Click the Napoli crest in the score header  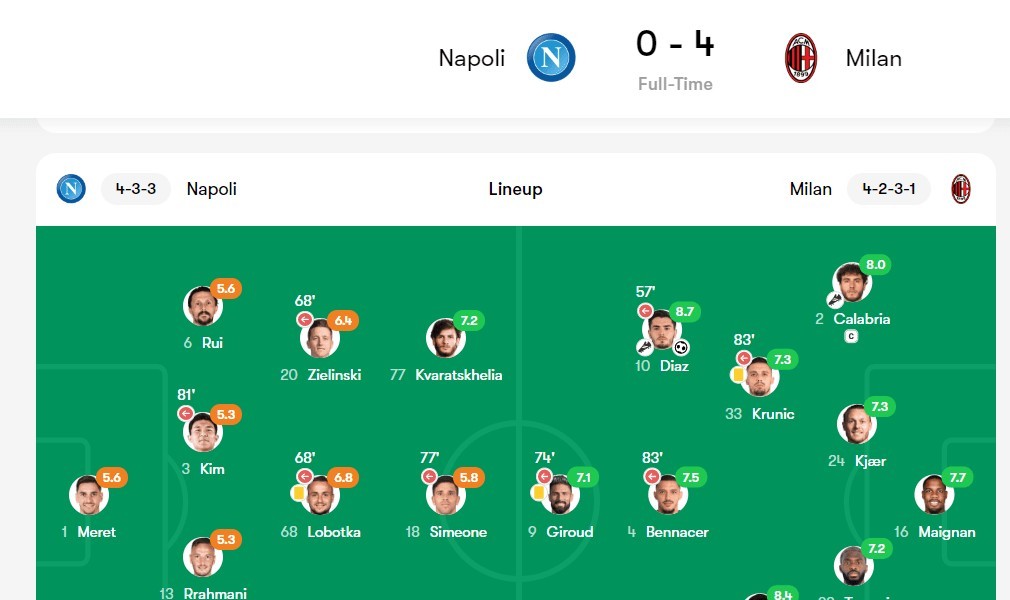coord(551,58)
